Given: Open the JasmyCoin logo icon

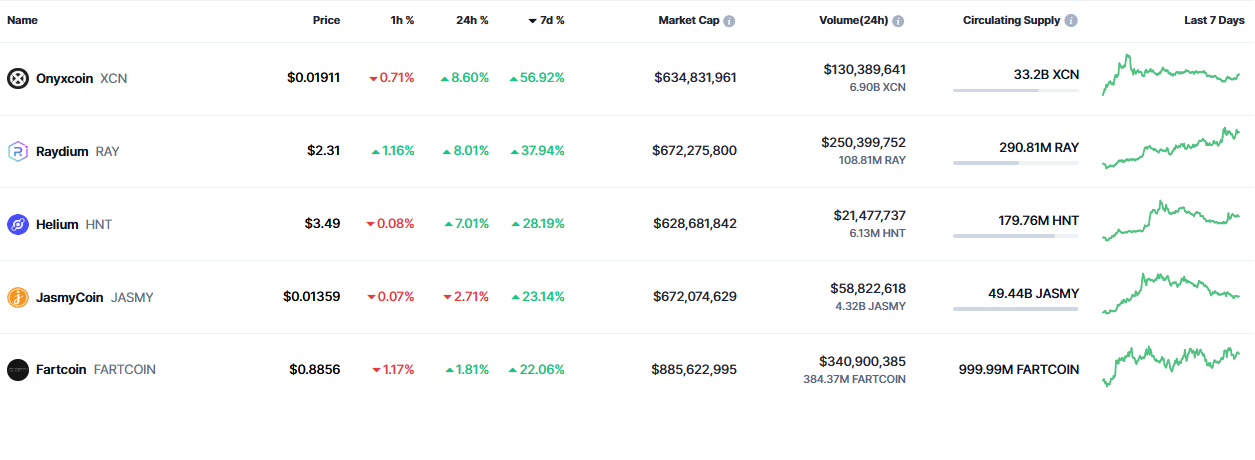Looking at the screenshot, I should (18, 297).
